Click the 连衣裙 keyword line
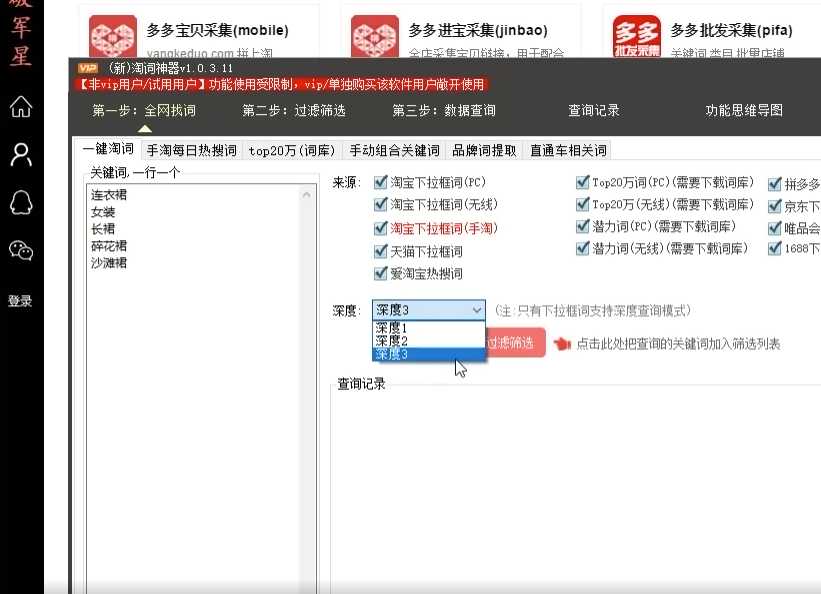 coord(109,195)
